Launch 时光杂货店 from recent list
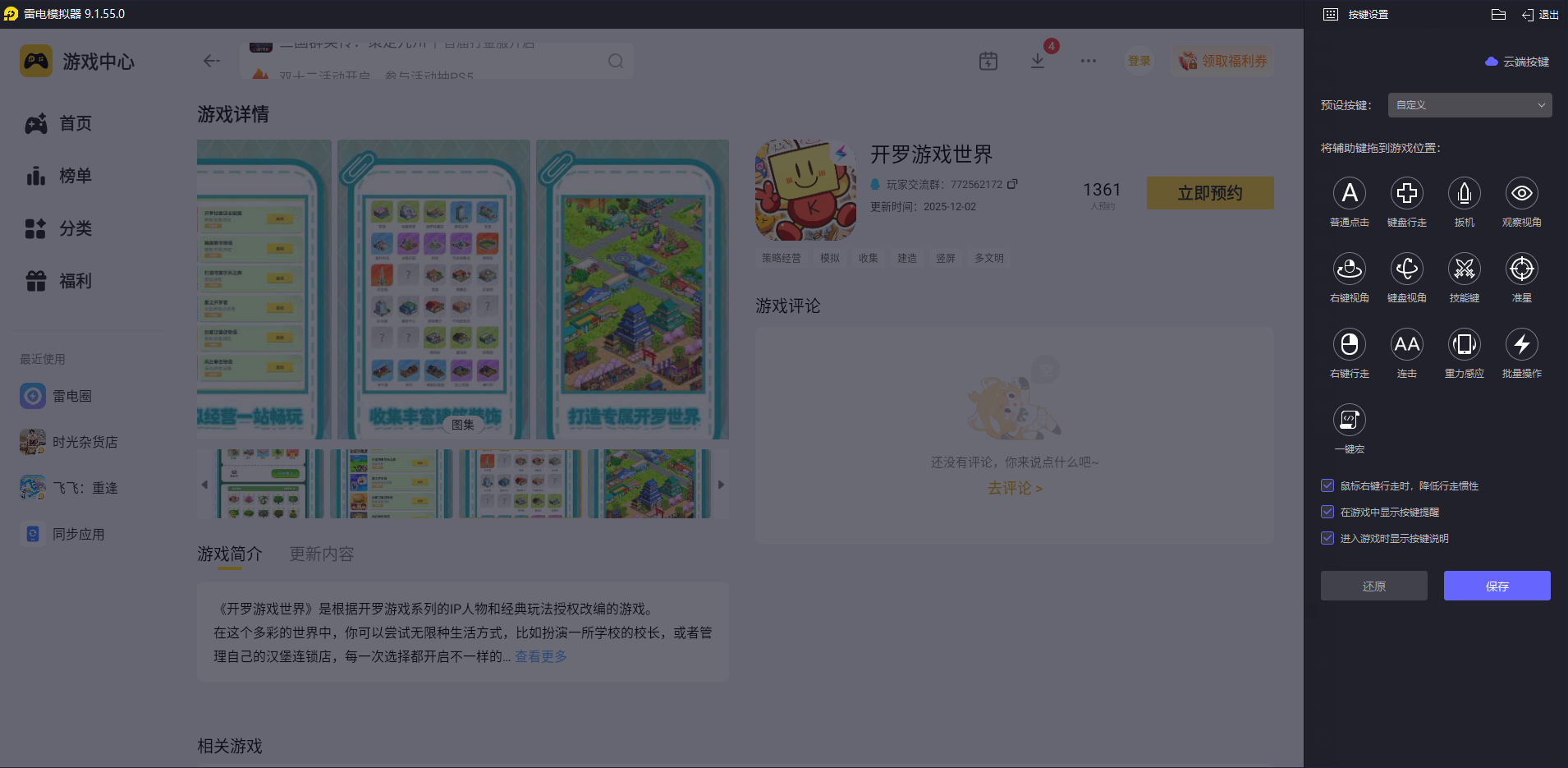This screenshot has height=768, width=1568. [69, 442]
